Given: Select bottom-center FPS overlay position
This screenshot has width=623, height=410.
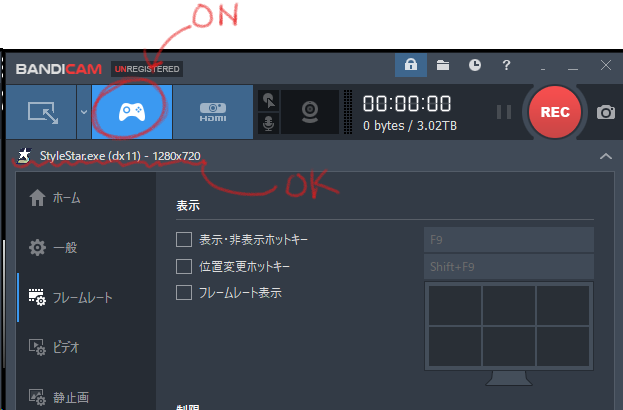Looking at the screenshot, I should click(509, 346).
